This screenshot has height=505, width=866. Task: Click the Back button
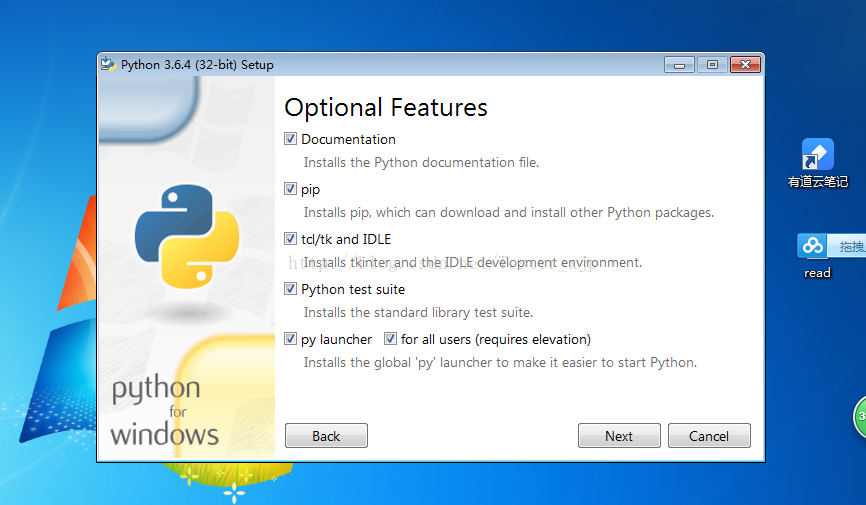(326, 436)
